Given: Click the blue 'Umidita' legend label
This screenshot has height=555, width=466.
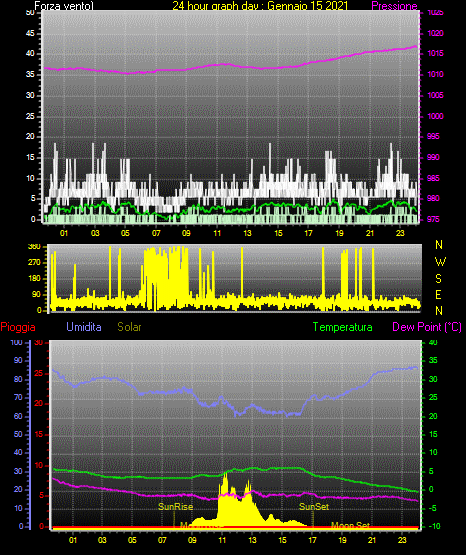Looking at the screenshot, I should click(x=84, y=326).
